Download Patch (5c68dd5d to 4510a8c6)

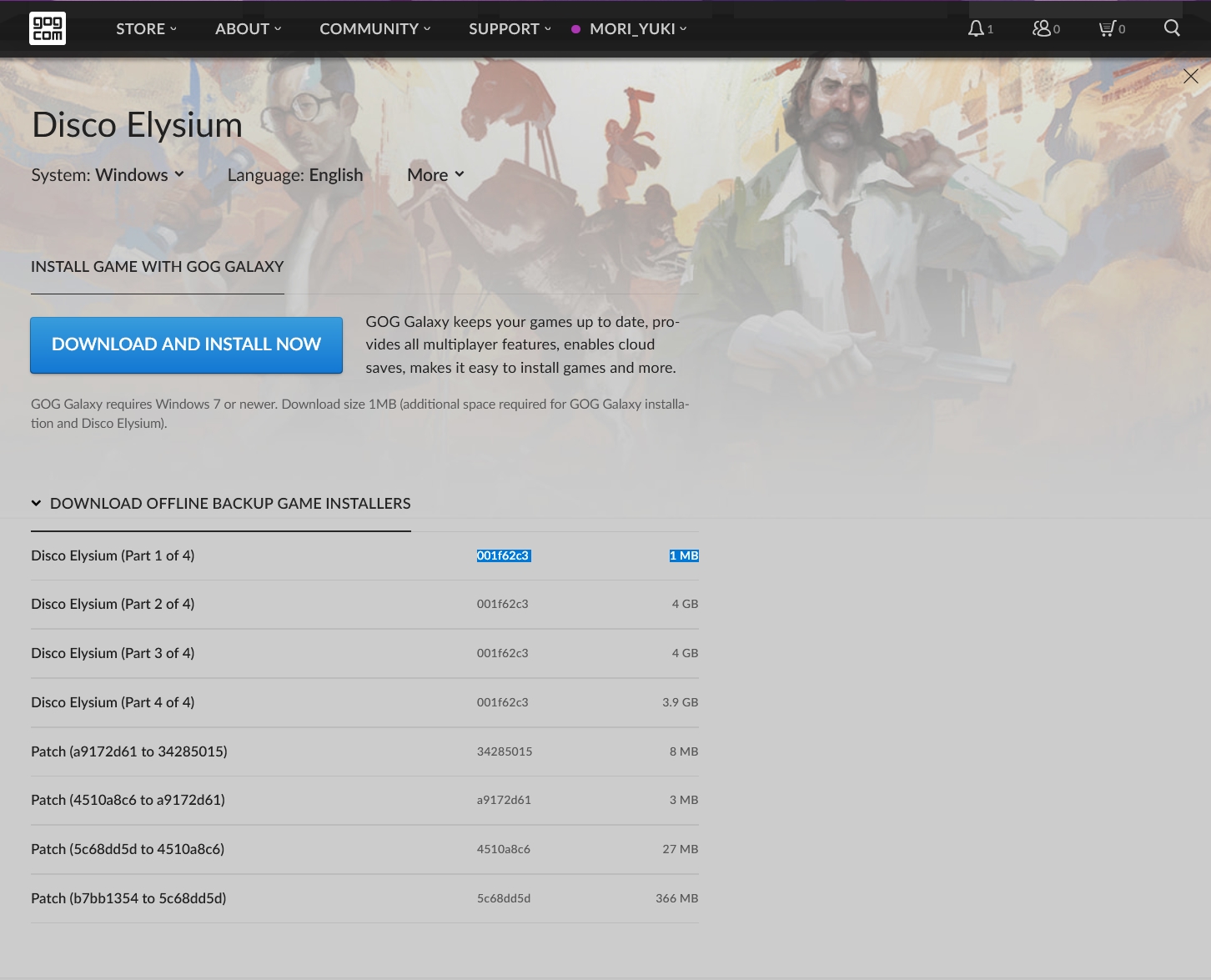(364, 849)
